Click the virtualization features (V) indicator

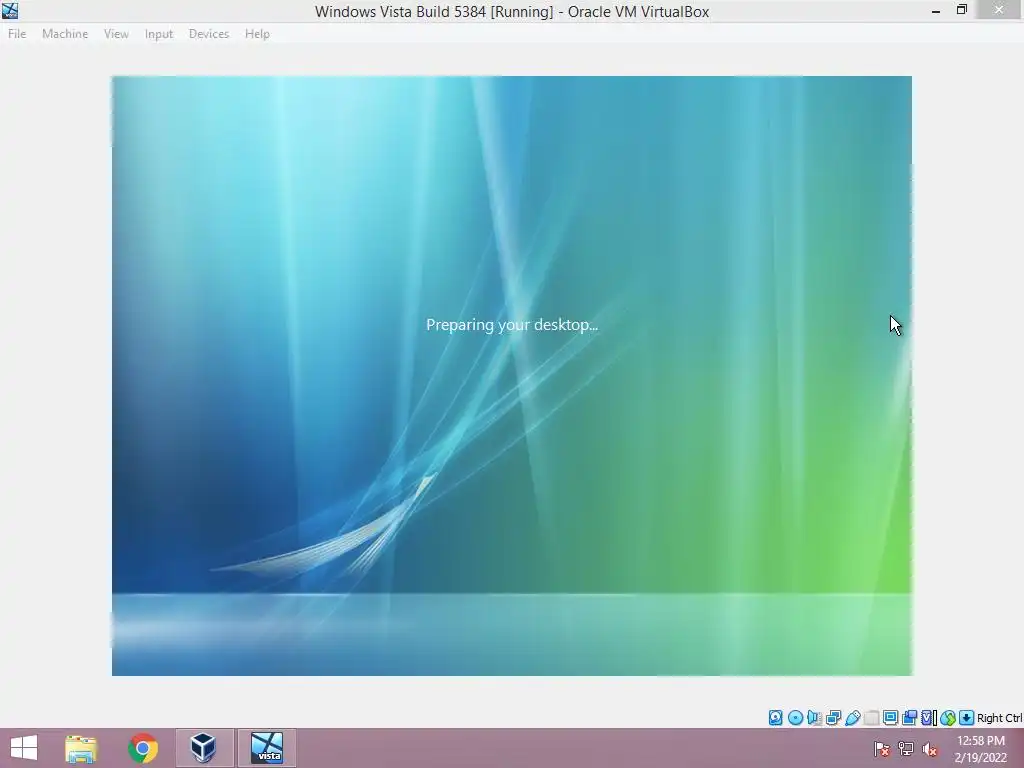click(929, 718)
